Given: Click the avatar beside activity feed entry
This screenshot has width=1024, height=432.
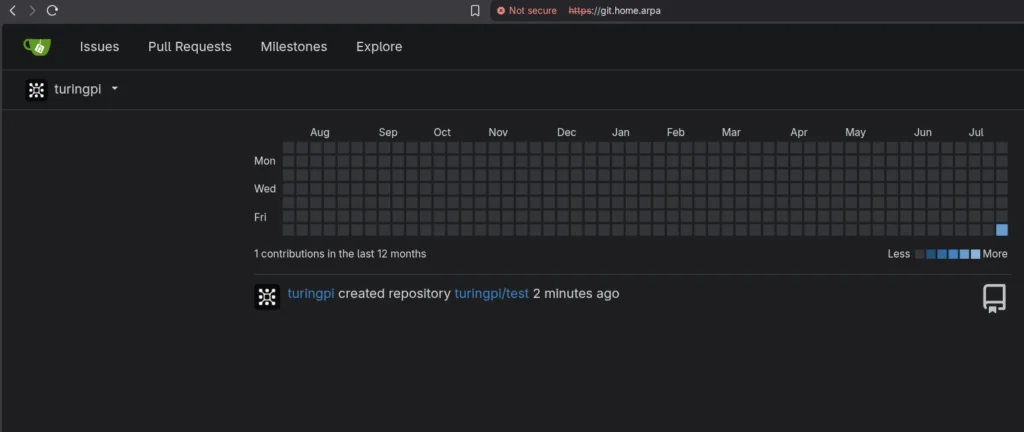Looking at the screenshot, I should [x=267, y=297].
